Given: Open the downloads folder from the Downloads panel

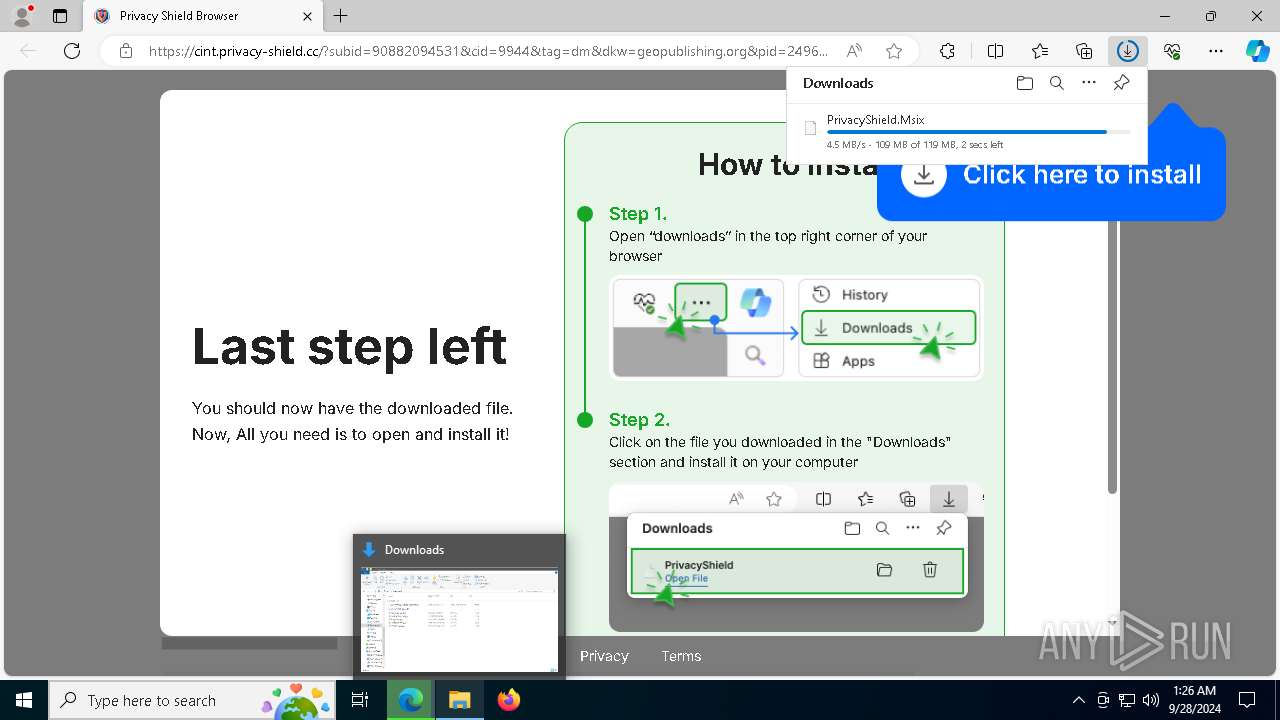Looking at the screenshot, I should click(1024, 83).
